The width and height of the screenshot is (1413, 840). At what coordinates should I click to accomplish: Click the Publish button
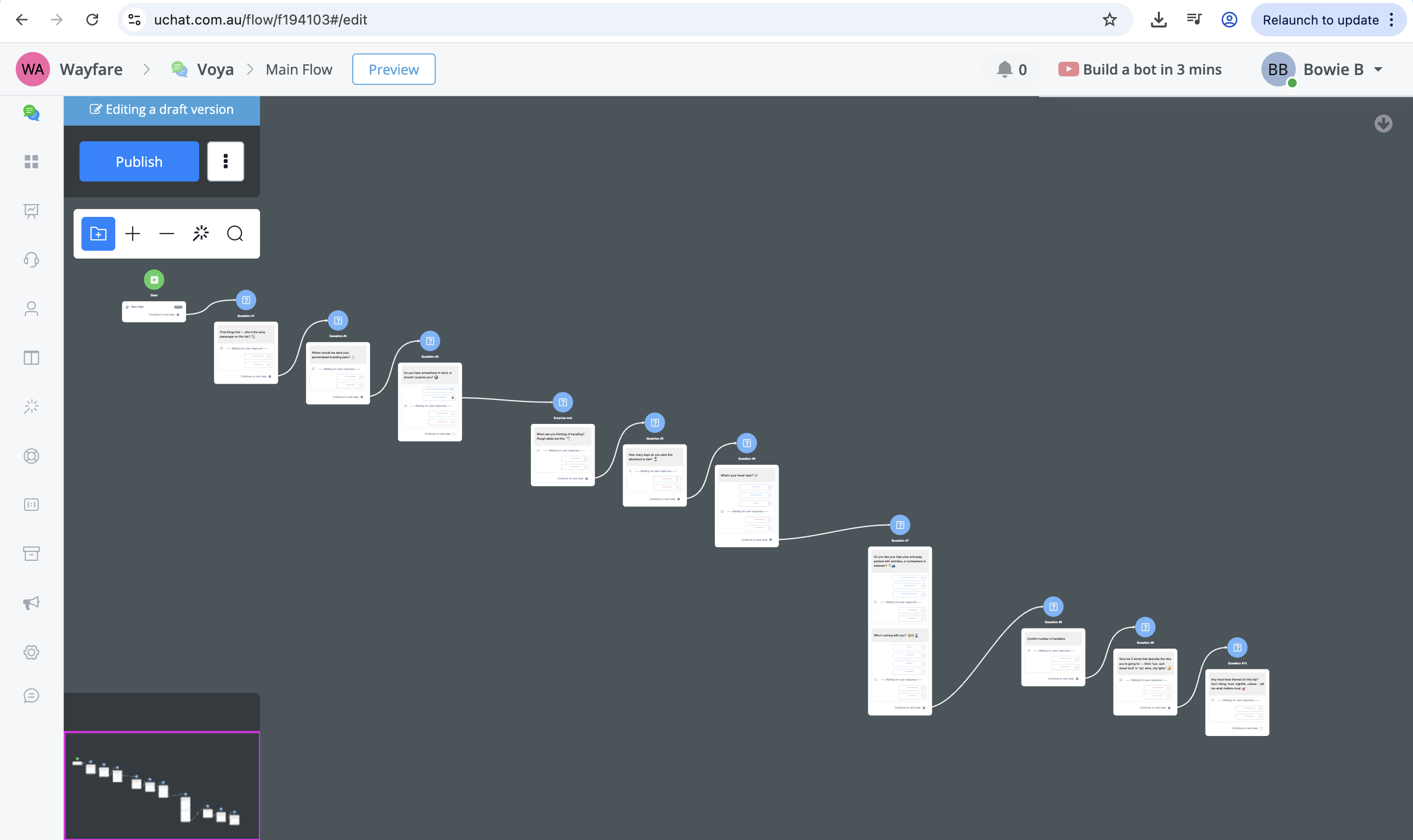[x=139, y=161]
